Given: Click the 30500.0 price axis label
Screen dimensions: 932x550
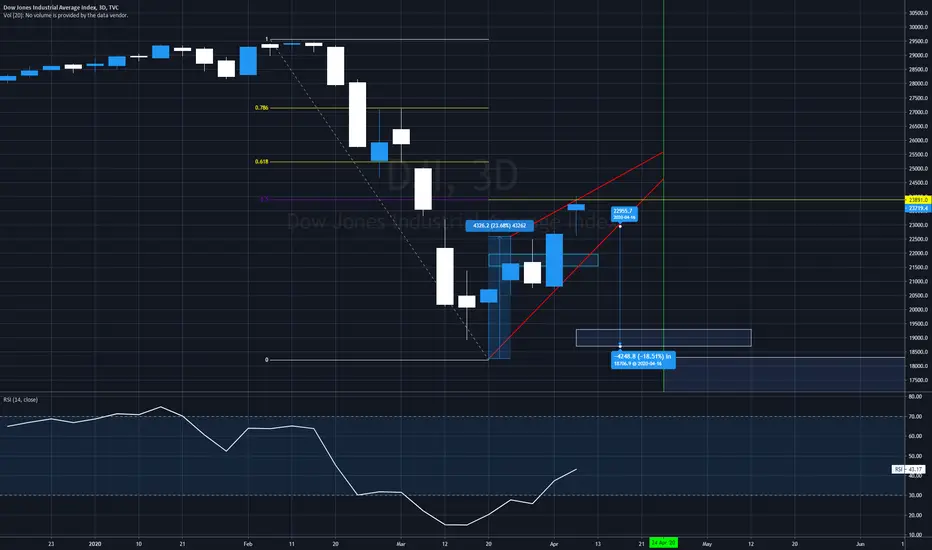Looking at the screenshot, I should (x=918, y=13).
